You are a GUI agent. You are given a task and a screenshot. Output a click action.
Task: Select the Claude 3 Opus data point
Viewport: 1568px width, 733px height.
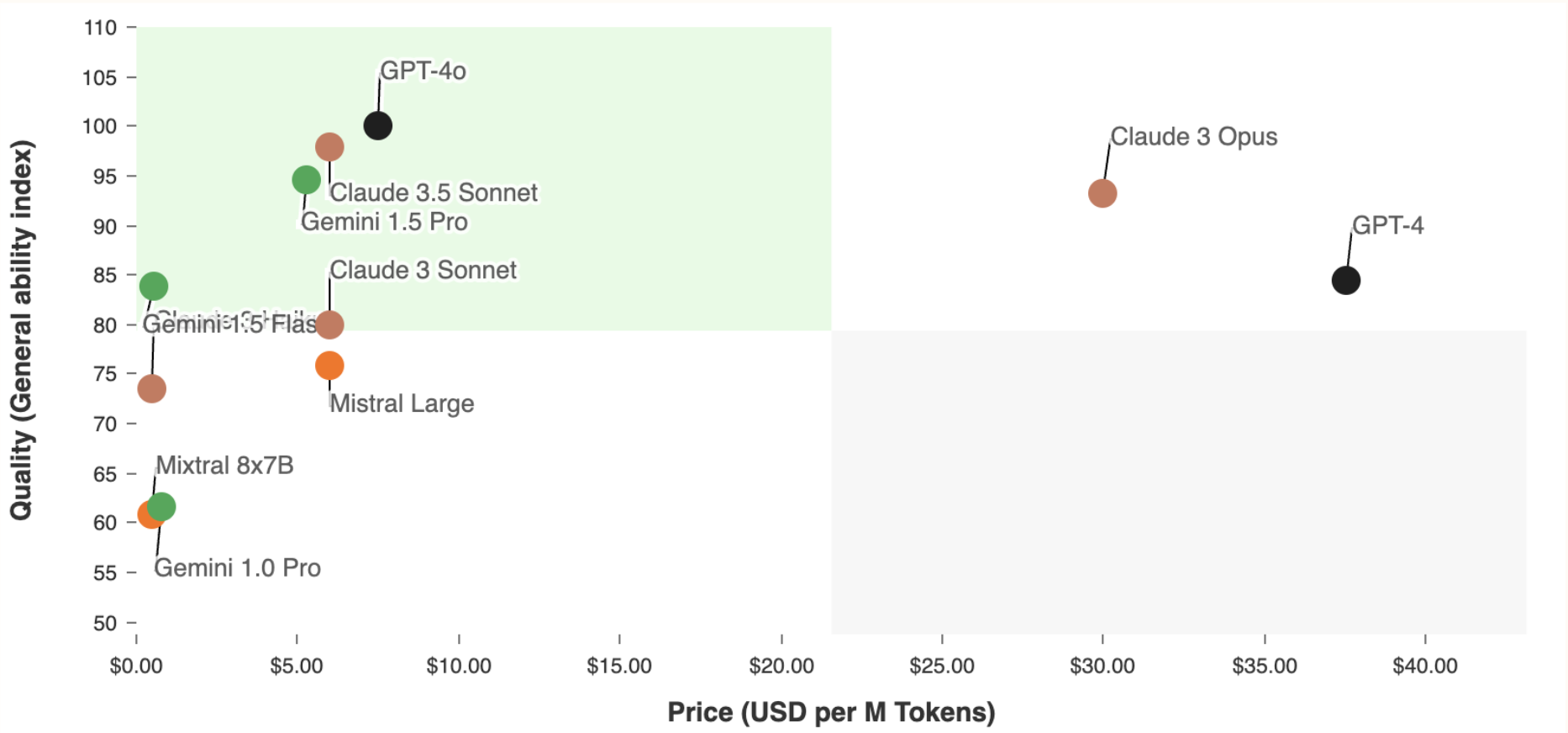pos(1102,193)
